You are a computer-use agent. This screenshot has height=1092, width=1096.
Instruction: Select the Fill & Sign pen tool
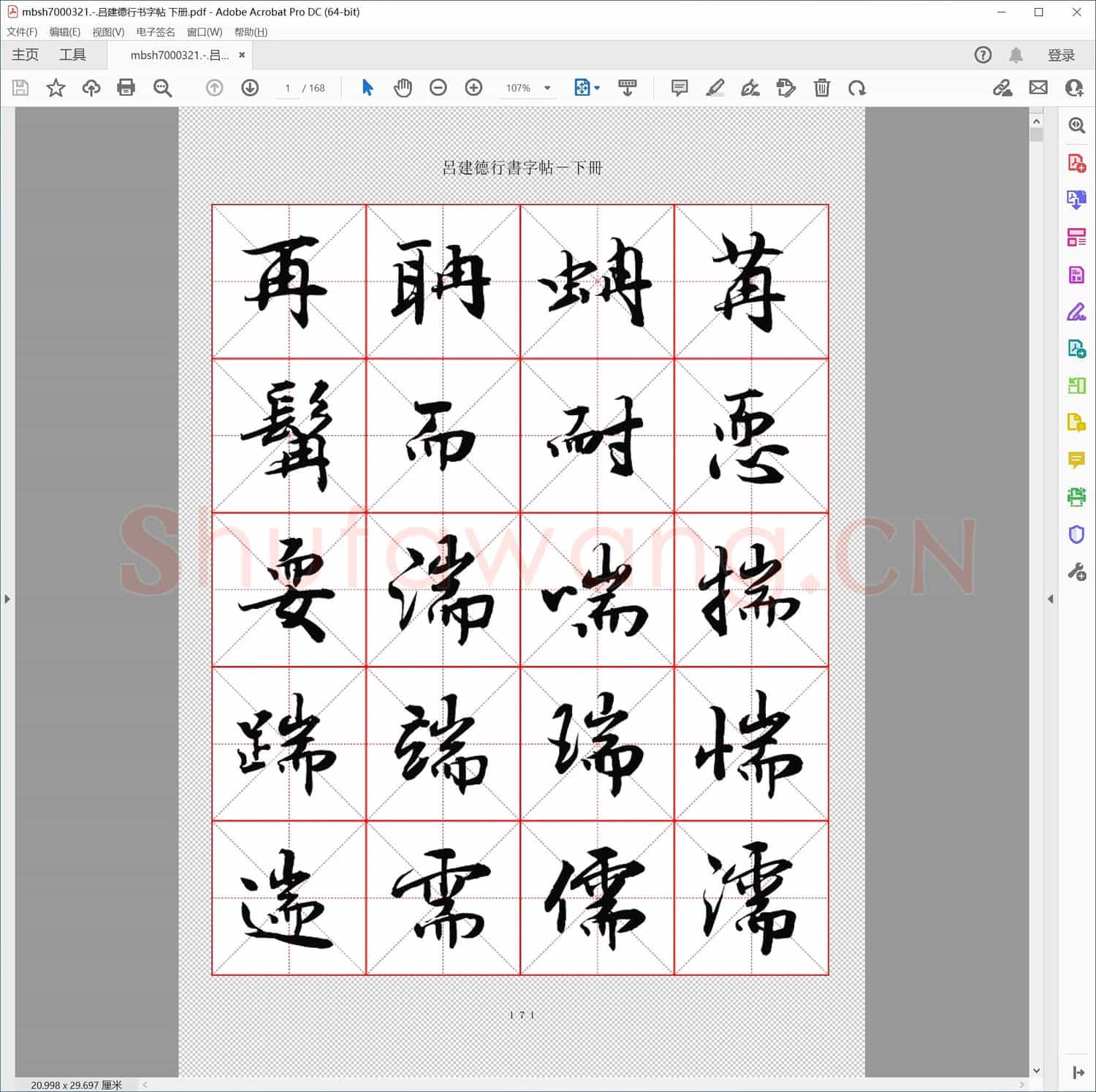pyautogui.click(x=1076, y=312)
